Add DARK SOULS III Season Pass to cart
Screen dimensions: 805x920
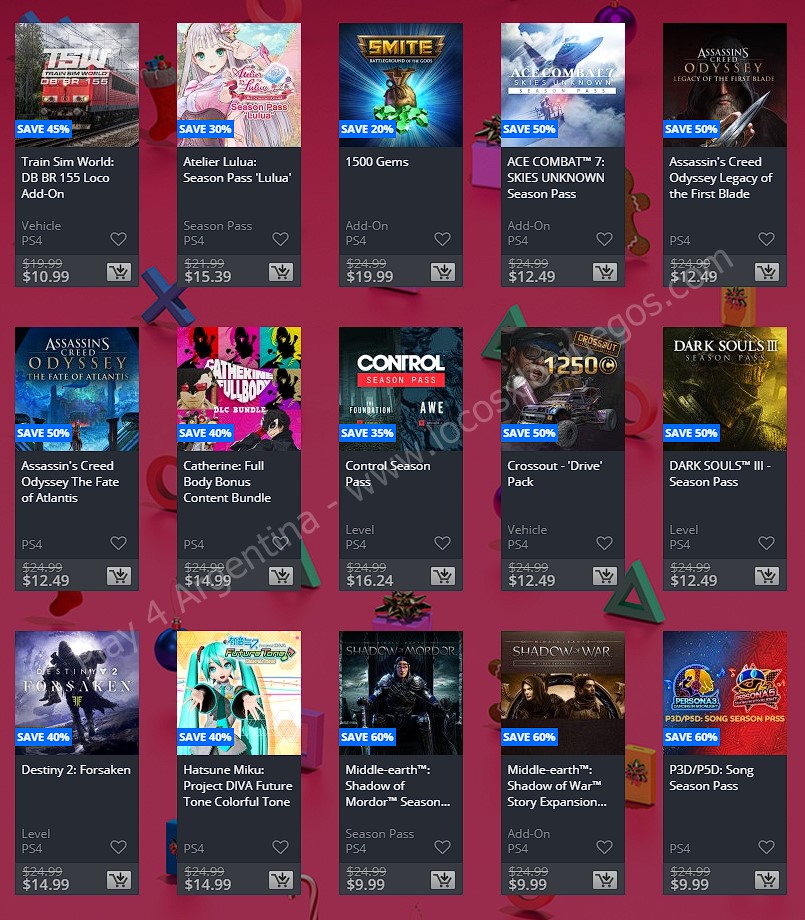pyautogui.click(x=766, y=576)
